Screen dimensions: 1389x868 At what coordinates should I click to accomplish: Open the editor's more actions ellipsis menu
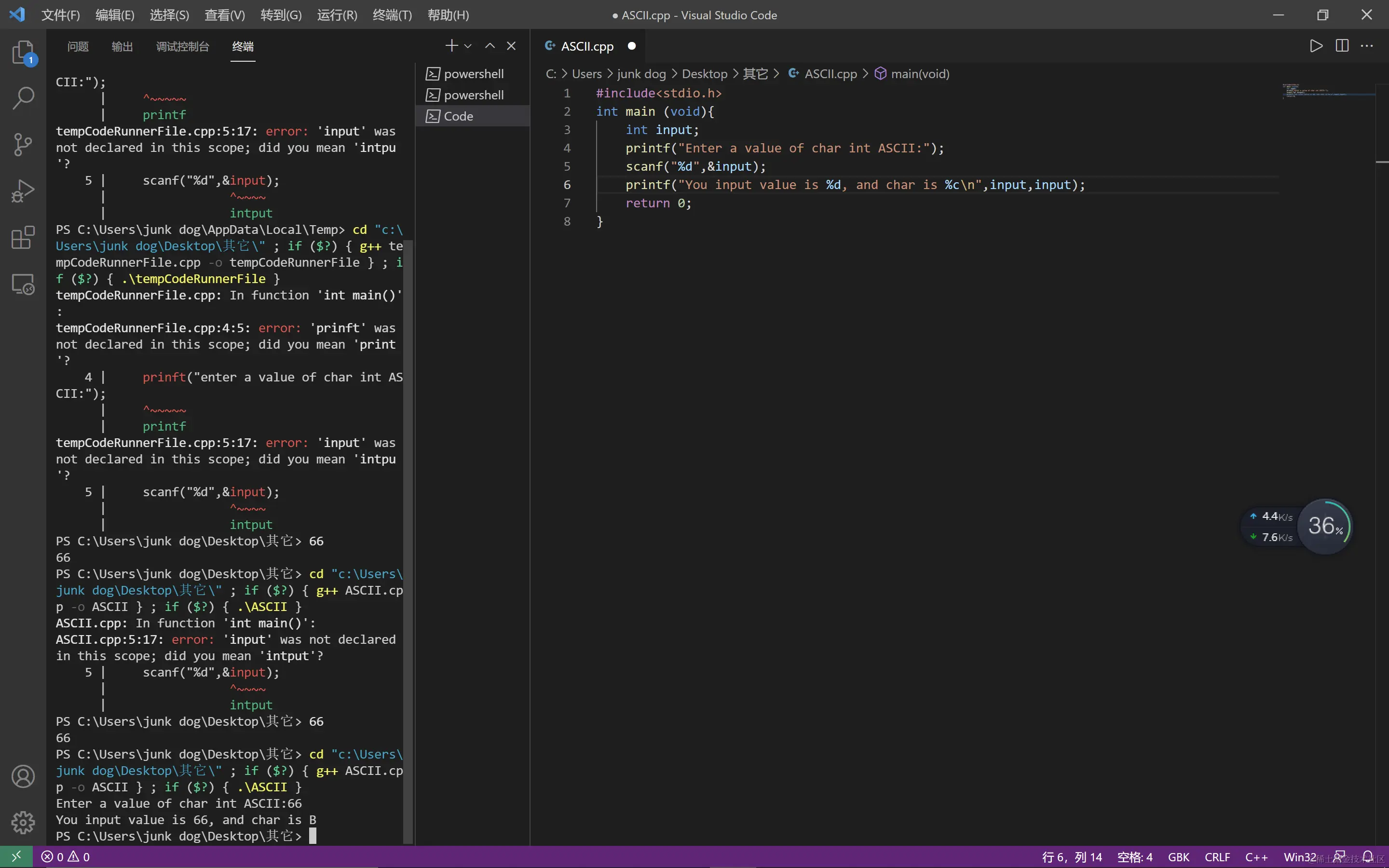pyautogui.click(x=1367, y=46)
